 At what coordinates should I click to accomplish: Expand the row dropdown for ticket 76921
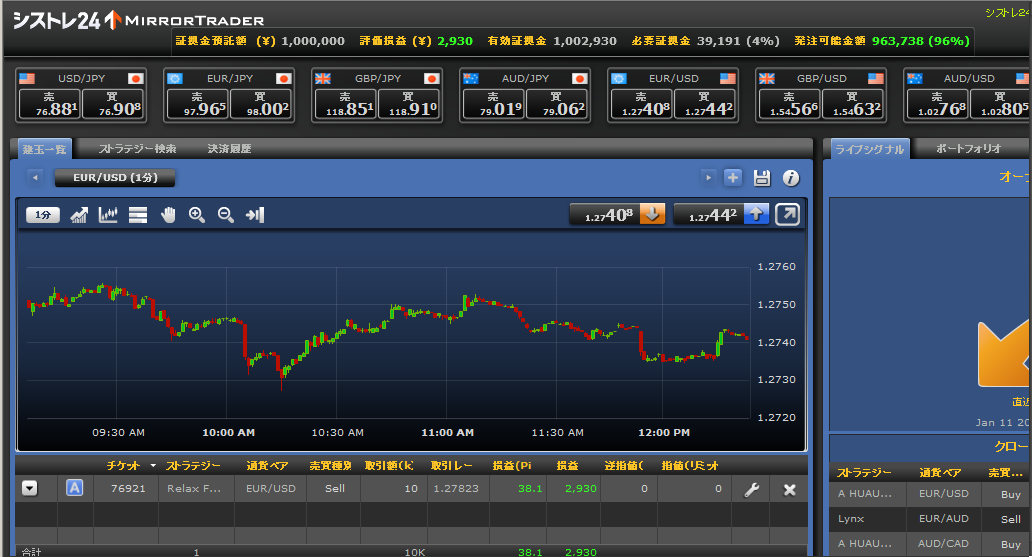pos(30,488)
